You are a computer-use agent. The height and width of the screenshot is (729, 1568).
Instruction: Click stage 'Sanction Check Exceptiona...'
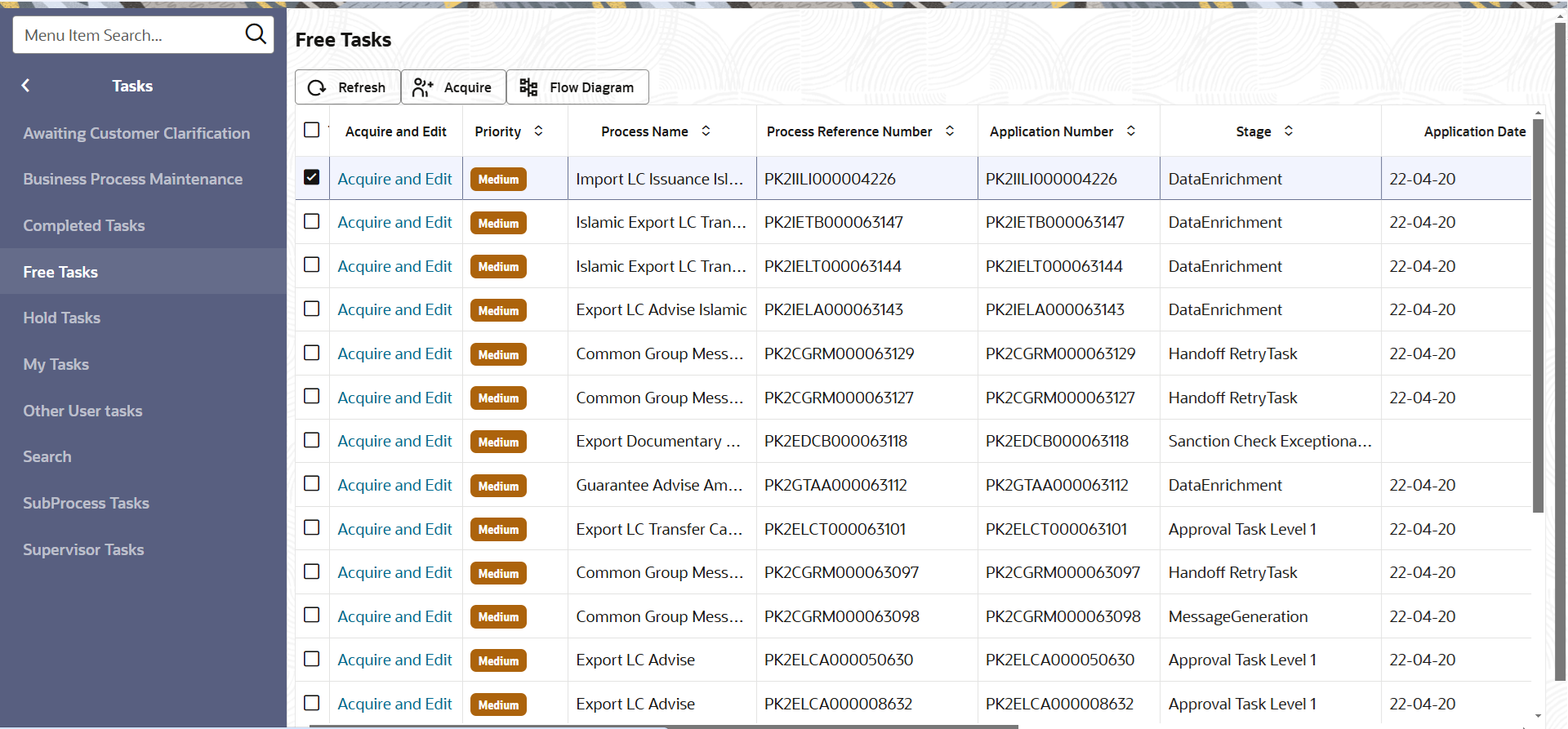click(x=1269, y=441)
